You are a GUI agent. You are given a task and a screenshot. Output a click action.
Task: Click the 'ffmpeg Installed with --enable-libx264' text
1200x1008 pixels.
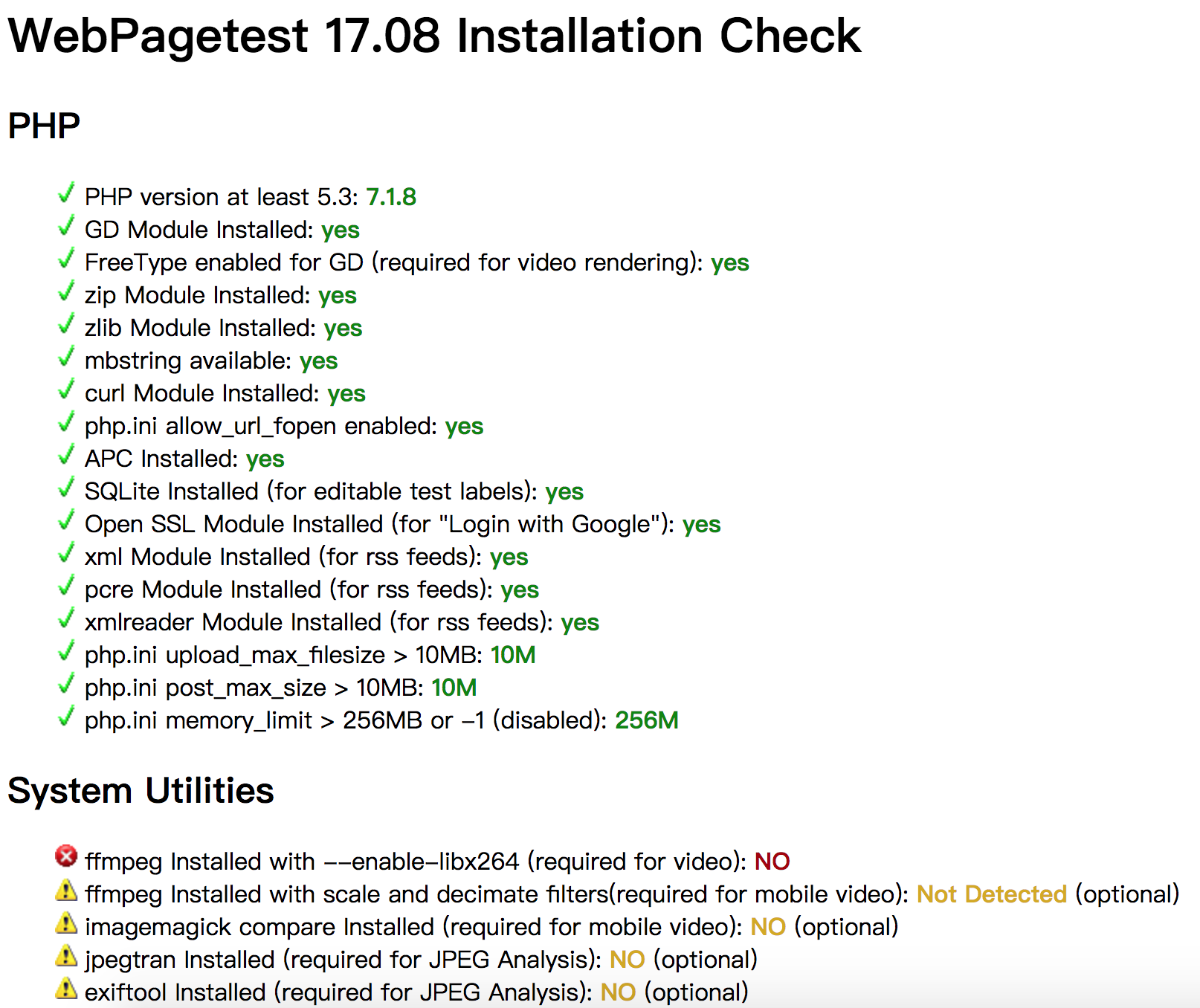302,862
